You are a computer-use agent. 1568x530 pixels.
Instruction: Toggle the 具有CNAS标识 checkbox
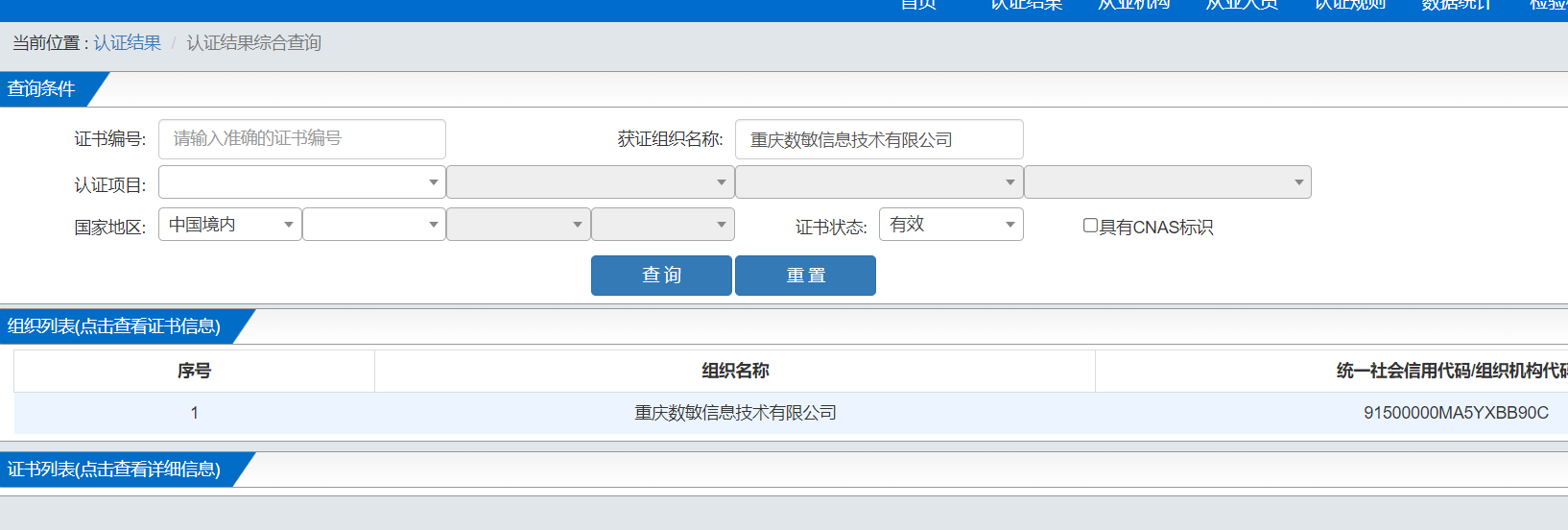[x=1090, y=226]
